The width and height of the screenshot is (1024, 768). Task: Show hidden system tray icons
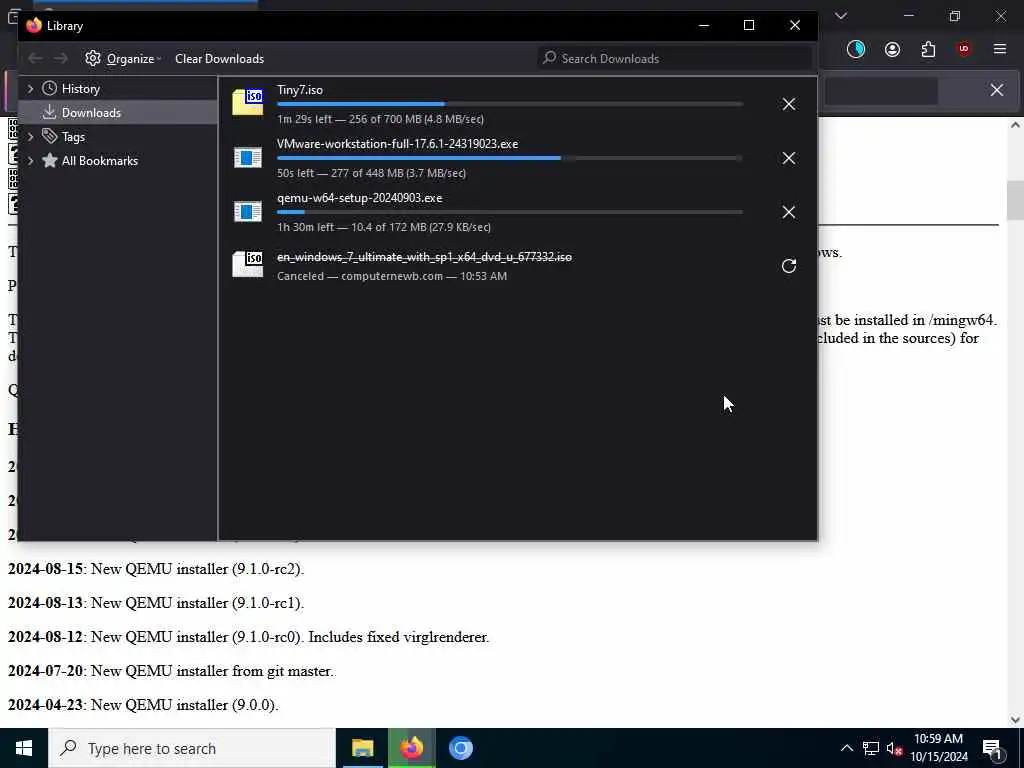click(846, 748)
